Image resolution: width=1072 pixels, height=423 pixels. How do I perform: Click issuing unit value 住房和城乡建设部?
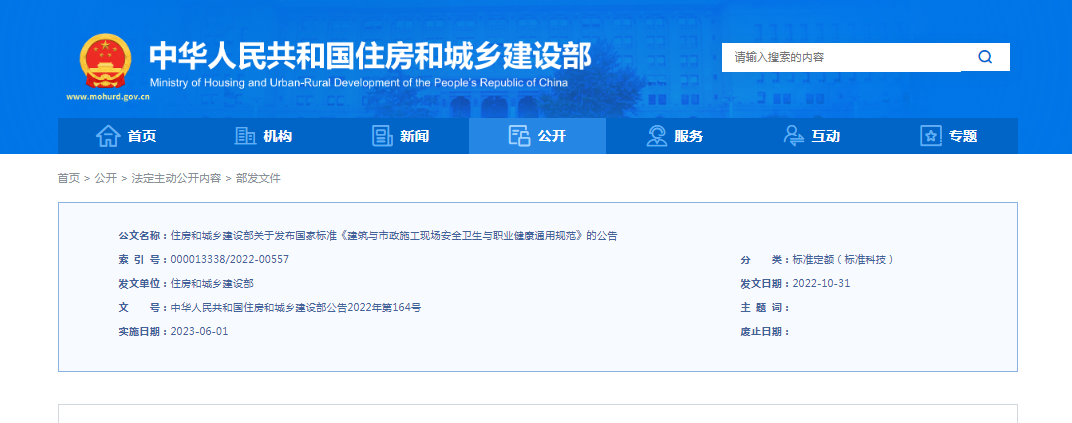[212, 284]
